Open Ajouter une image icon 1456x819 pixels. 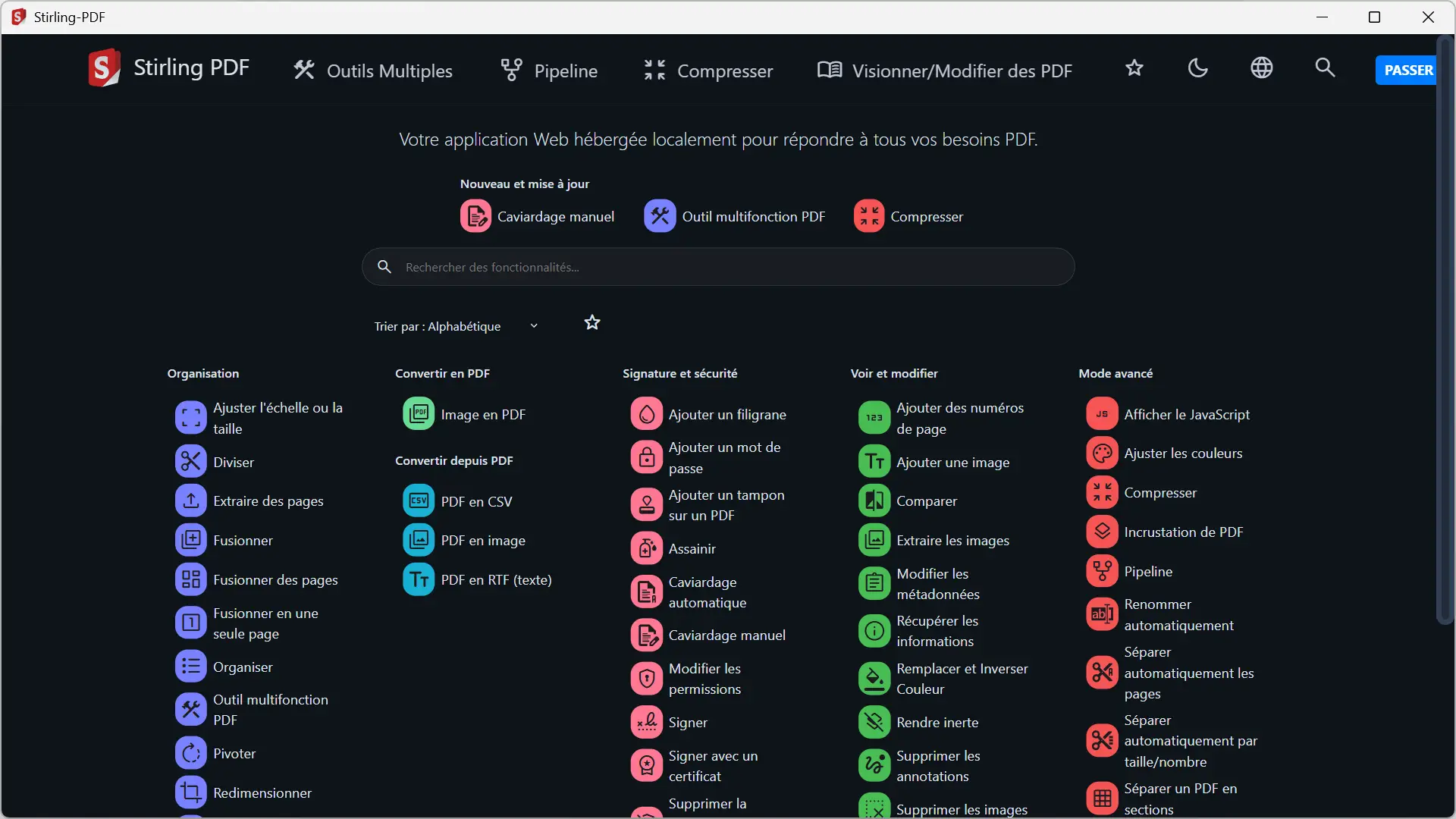(x=874, y=461)
